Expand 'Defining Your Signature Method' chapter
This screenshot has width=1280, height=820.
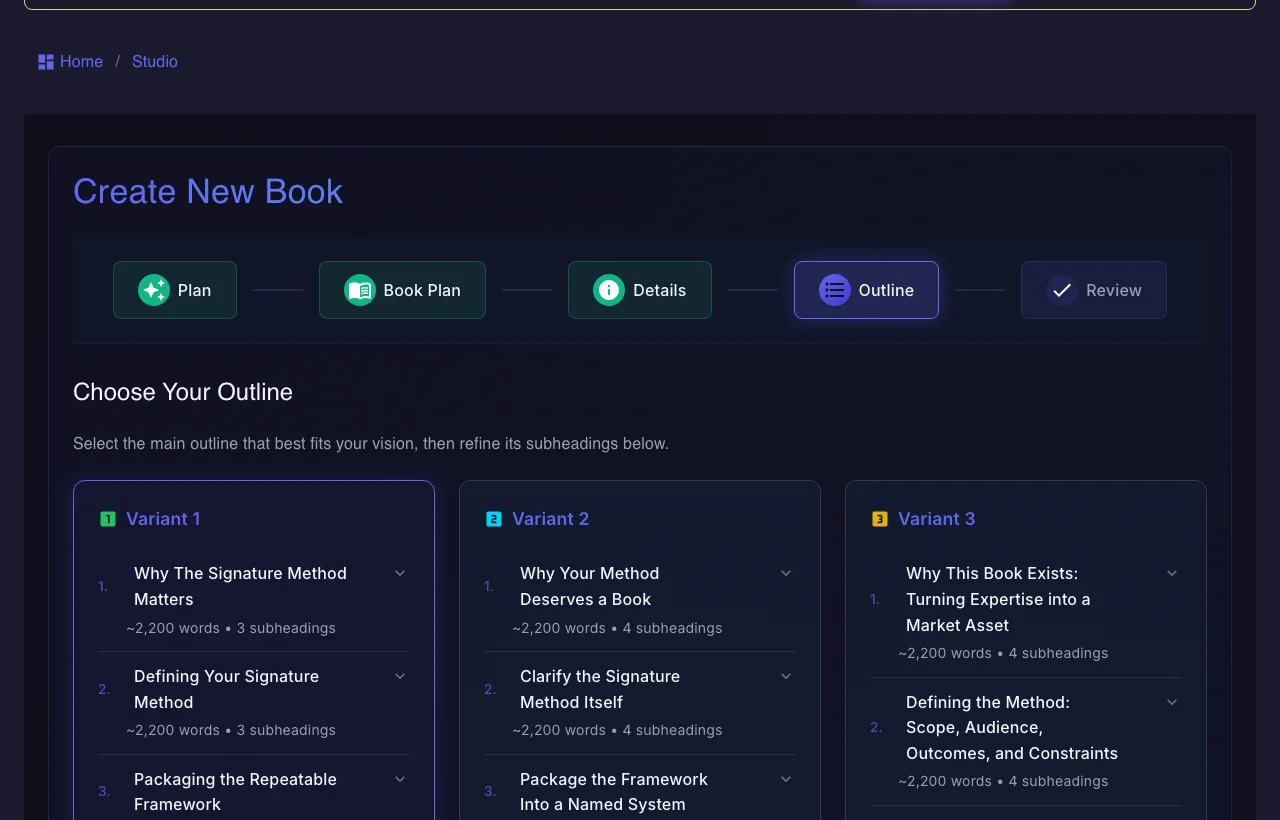(400, 676)
